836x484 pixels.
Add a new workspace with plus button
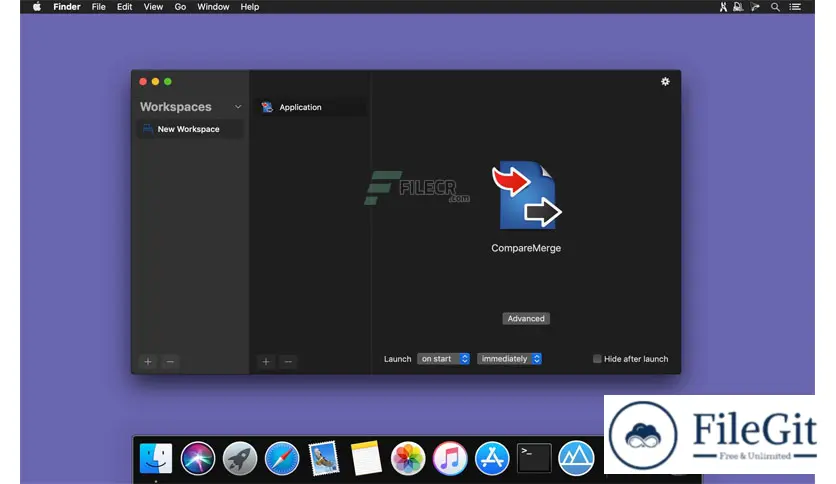pyautogui.click(x=148, y=362)
